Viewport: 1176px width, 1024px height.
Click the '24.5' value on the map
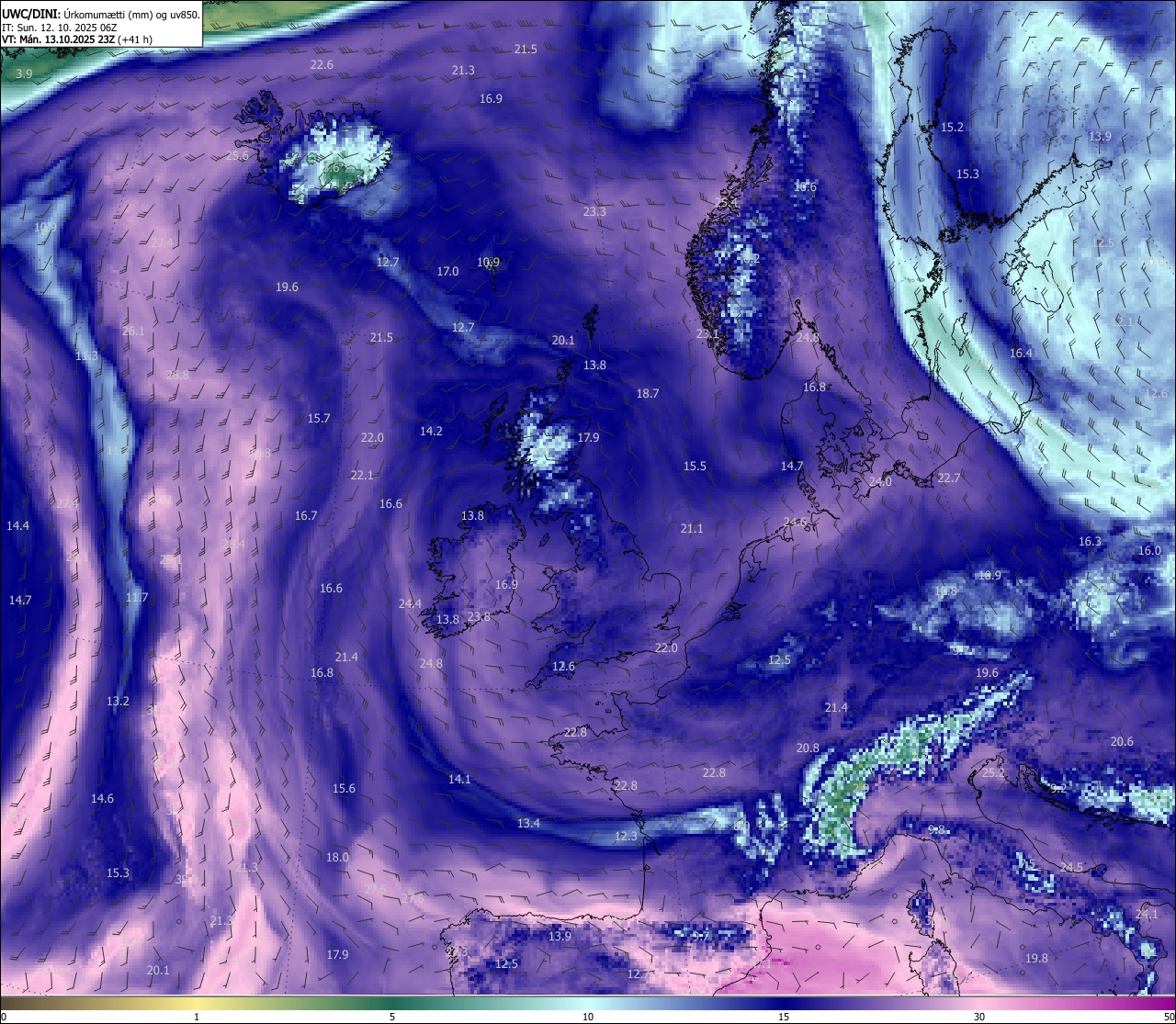pos(1071,867)
